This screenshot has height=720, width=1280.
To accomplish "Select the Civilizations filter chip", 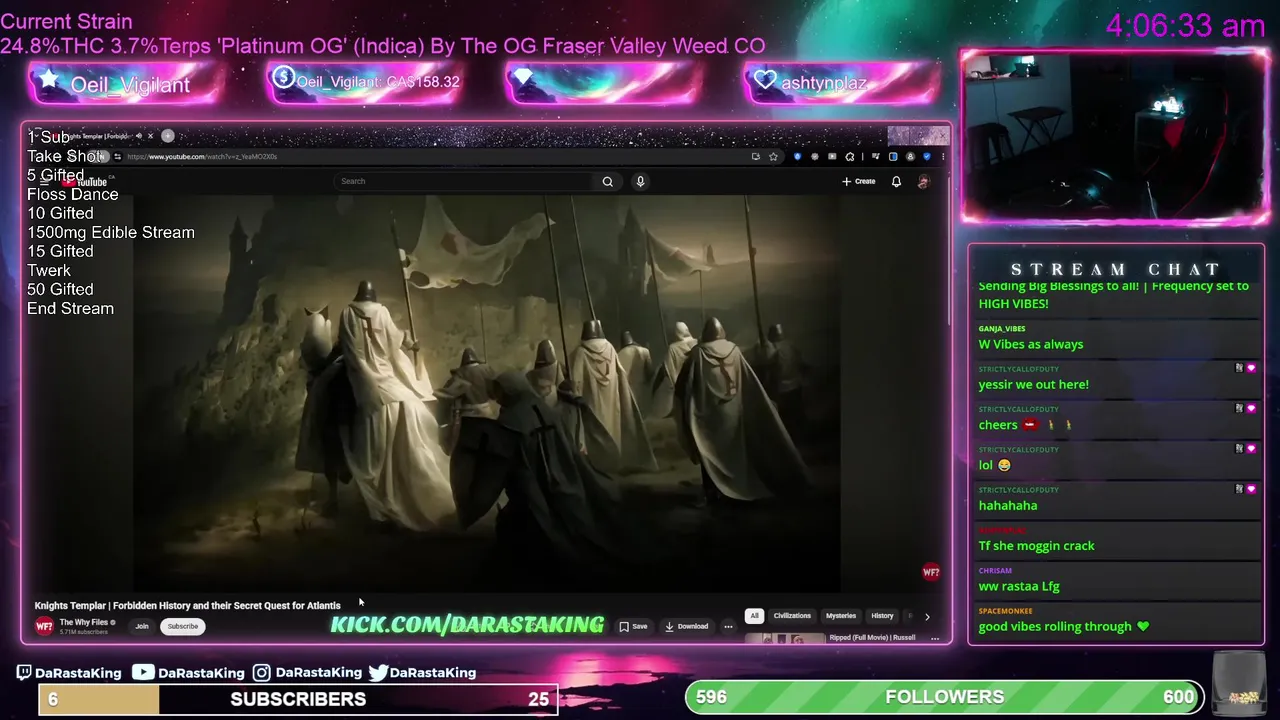I will [x=792, y=616].
